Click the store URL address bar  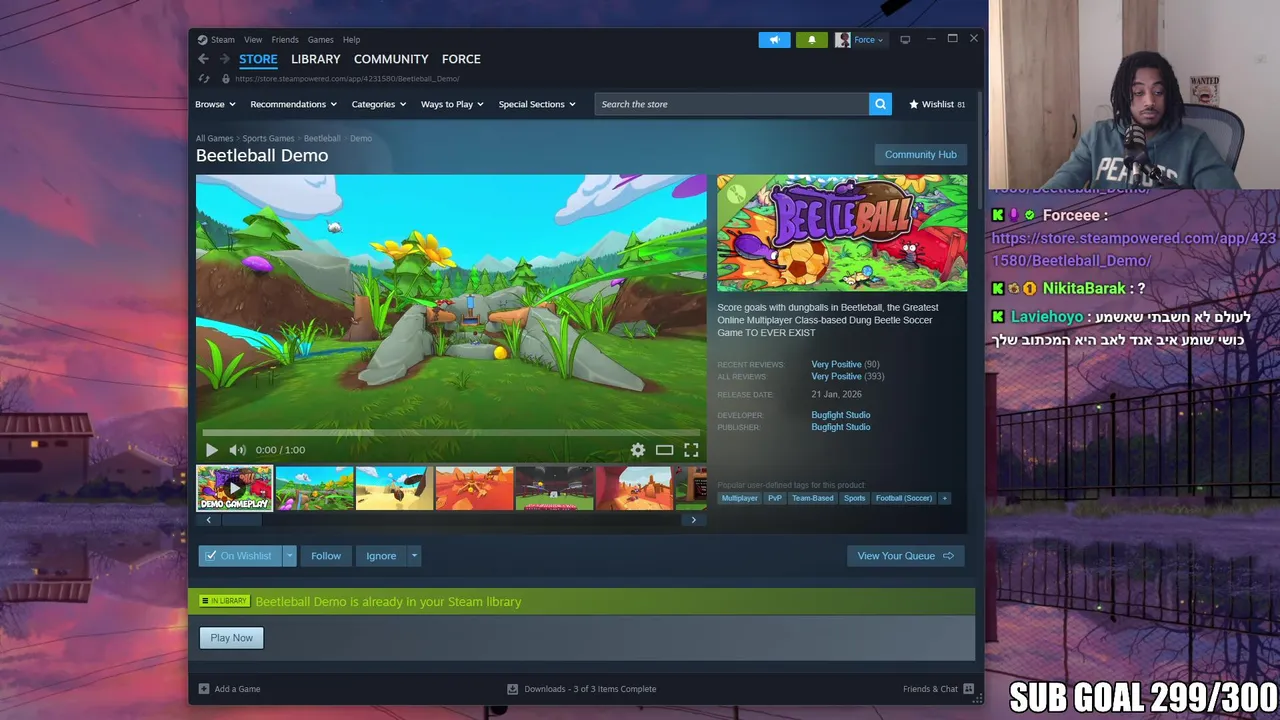coord(347,78)
